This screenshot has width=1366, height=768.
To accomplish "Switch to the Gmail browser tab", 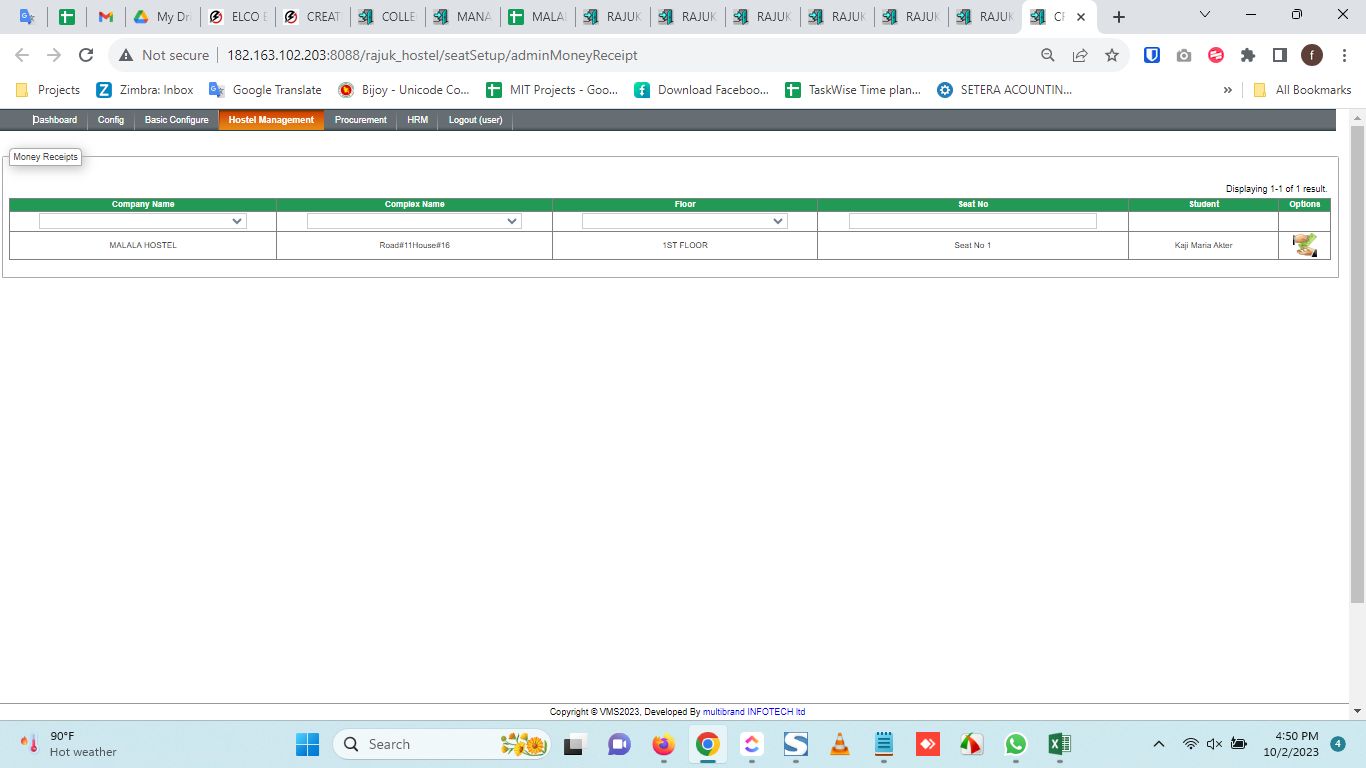I will pos(106,17).
